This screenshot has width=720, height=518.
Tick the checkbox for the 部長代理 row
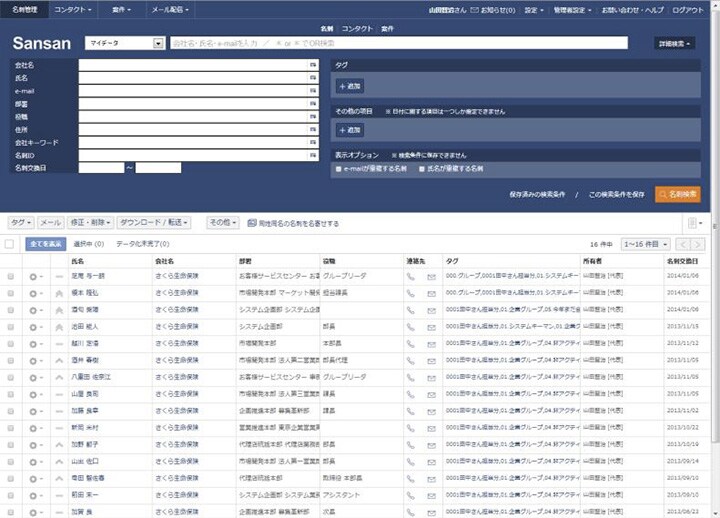point(11,360)
